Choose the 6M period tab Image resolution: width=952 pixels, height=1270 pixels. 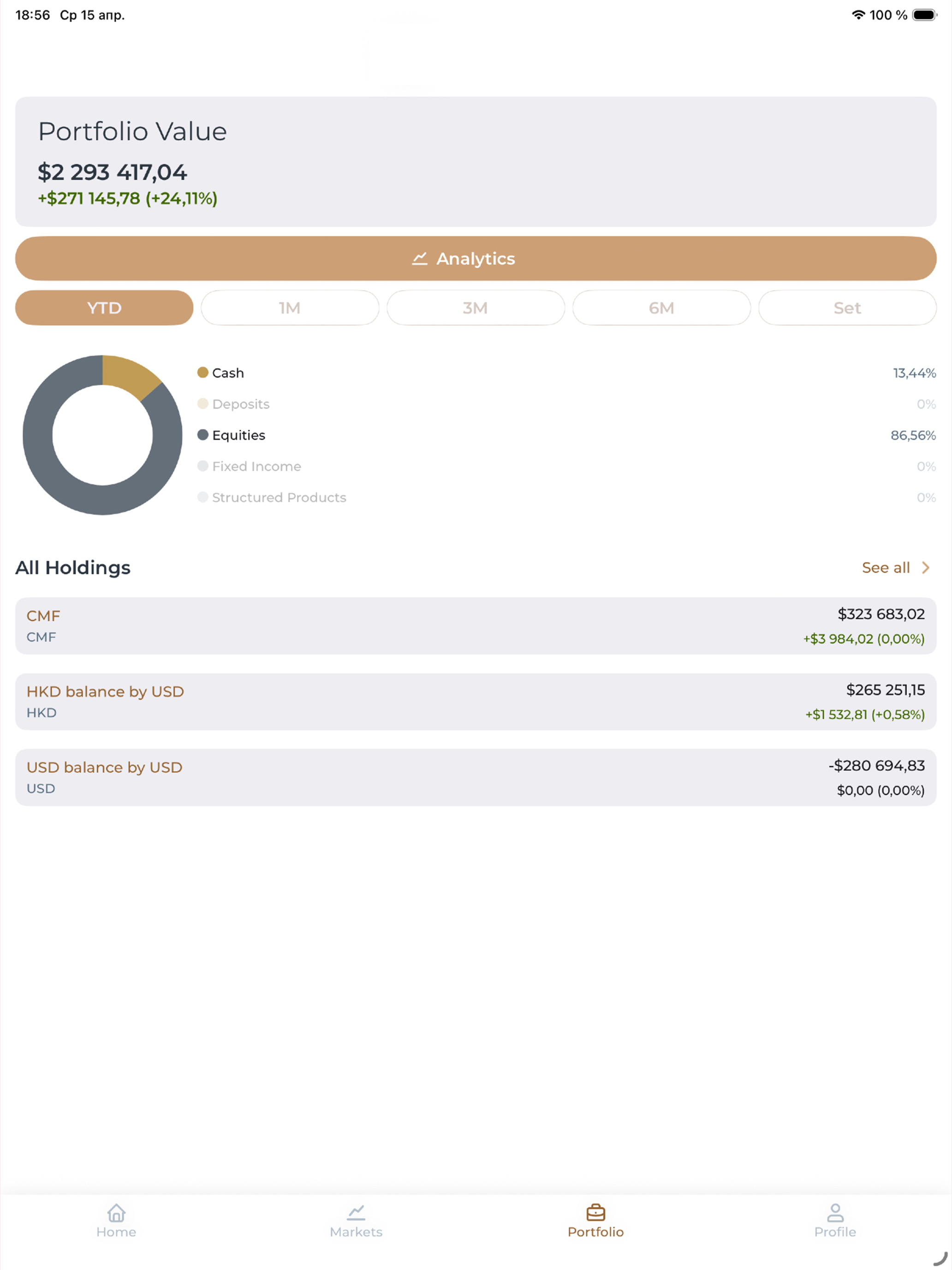[x=661, y=308]
